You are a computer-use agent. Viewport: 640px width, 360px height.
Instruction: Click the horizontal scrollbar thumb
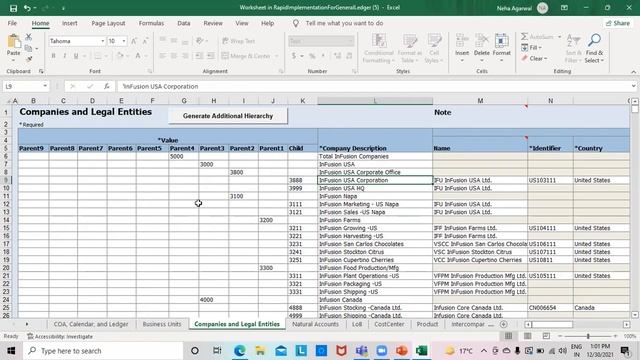coord(552,324)
